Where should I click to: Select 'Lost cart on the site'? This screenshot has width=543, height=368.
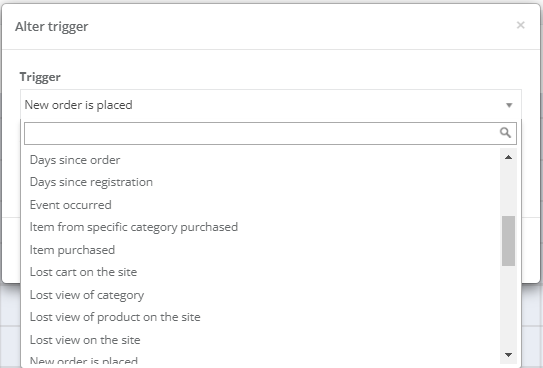click(262, 272)
